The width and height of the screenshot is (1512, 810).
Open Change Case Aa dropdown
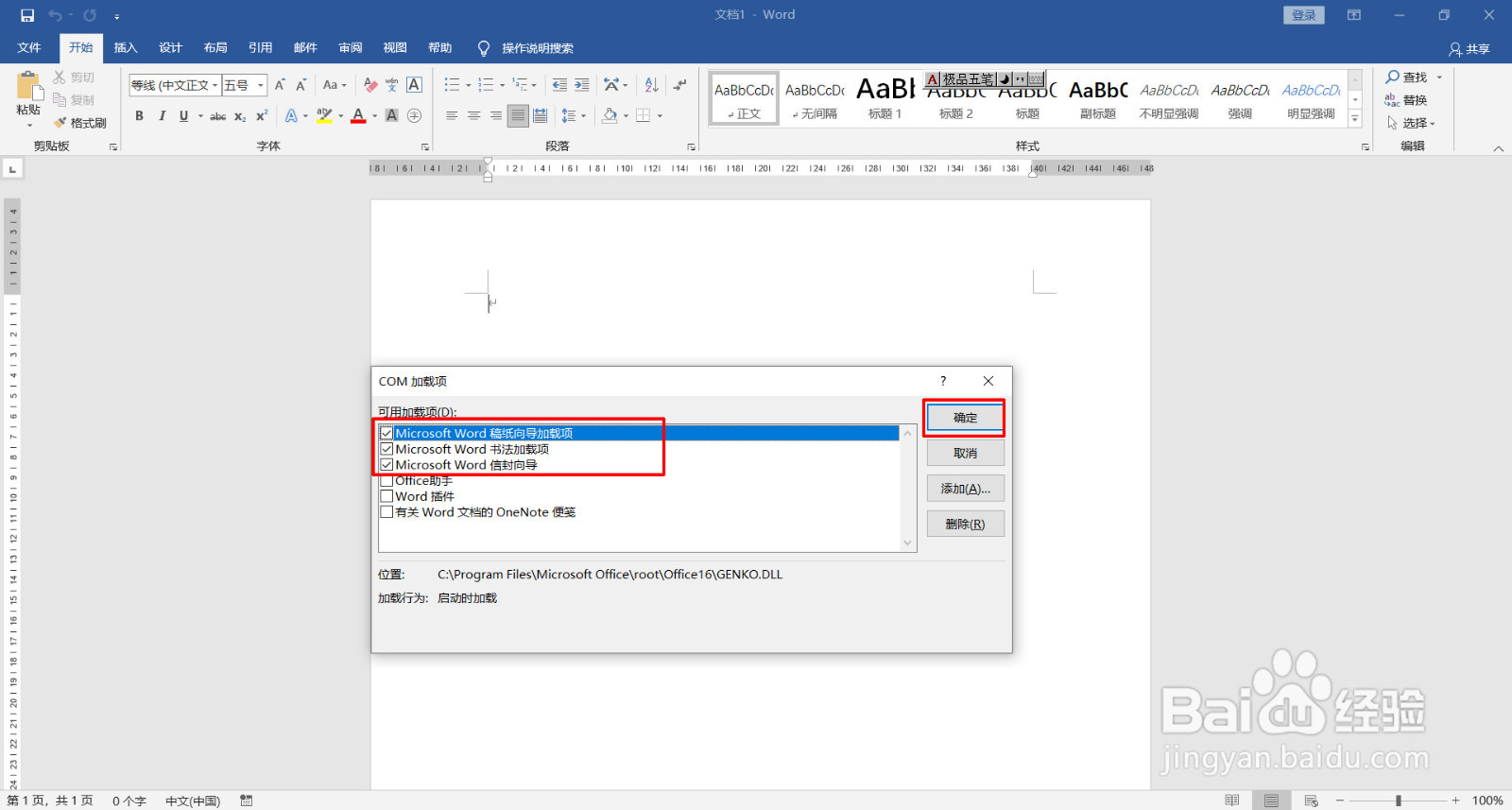335,85
